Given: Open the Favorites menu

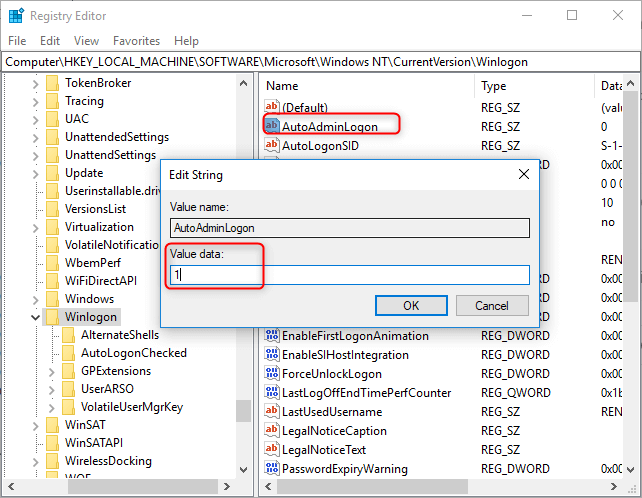Looking at the screenshot, I should (x=136, y=41).
